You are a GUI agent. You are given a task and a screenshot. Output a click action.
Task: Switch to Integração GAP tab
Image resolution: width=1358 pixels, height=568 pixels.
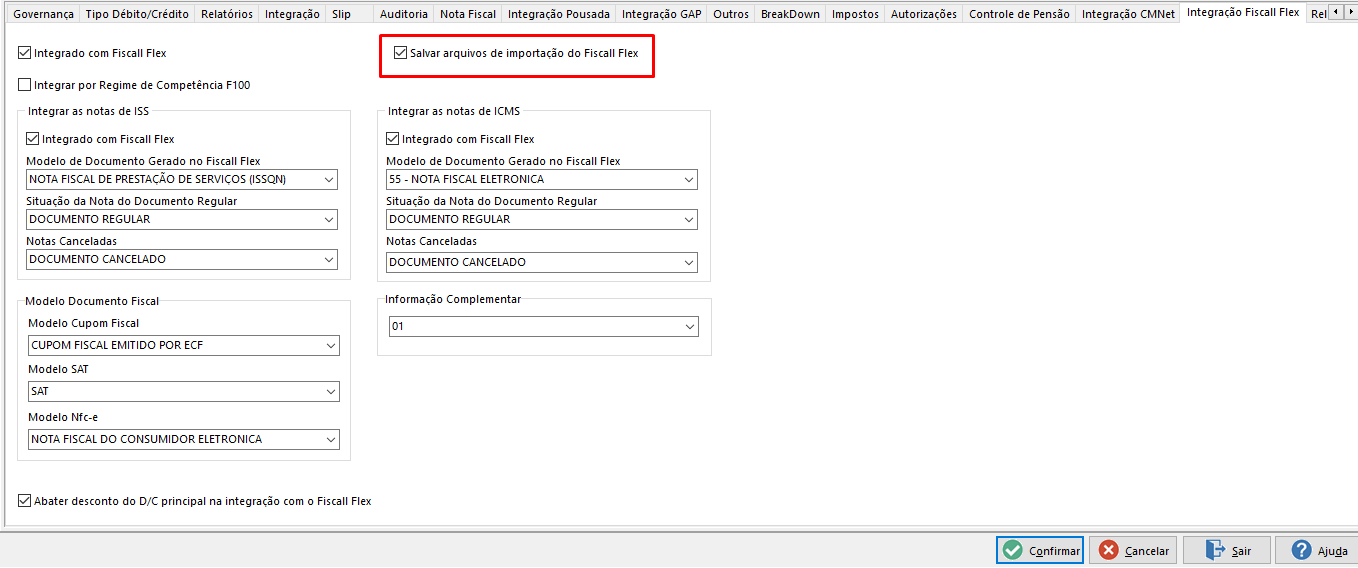click(x=661, y=14)
